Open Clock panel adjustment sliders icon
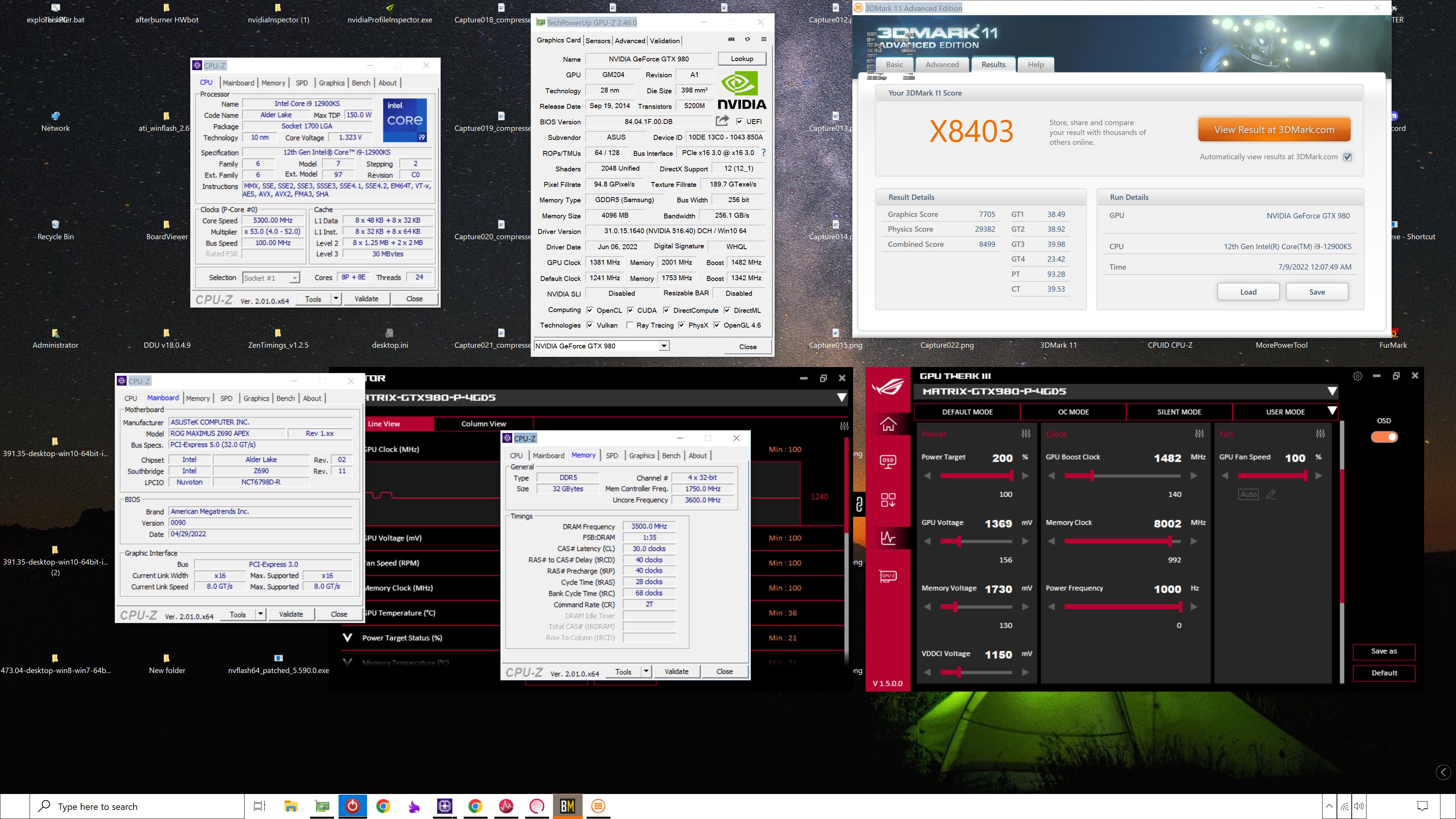Screen dimensions: 1456x819 [1199, 433]
